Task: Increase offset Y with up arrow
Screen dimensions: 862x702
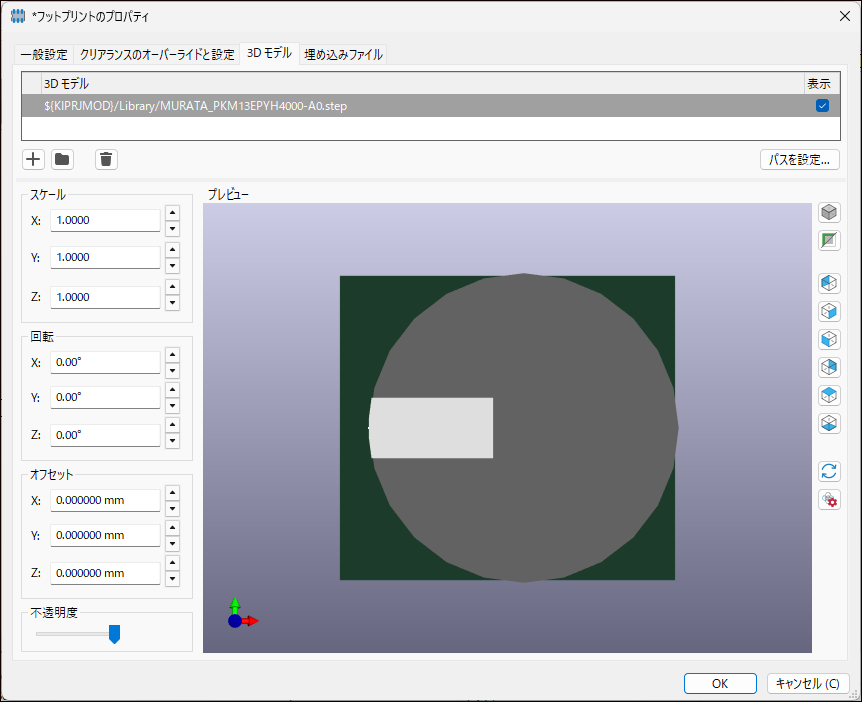Action: [x=172, y=528]
